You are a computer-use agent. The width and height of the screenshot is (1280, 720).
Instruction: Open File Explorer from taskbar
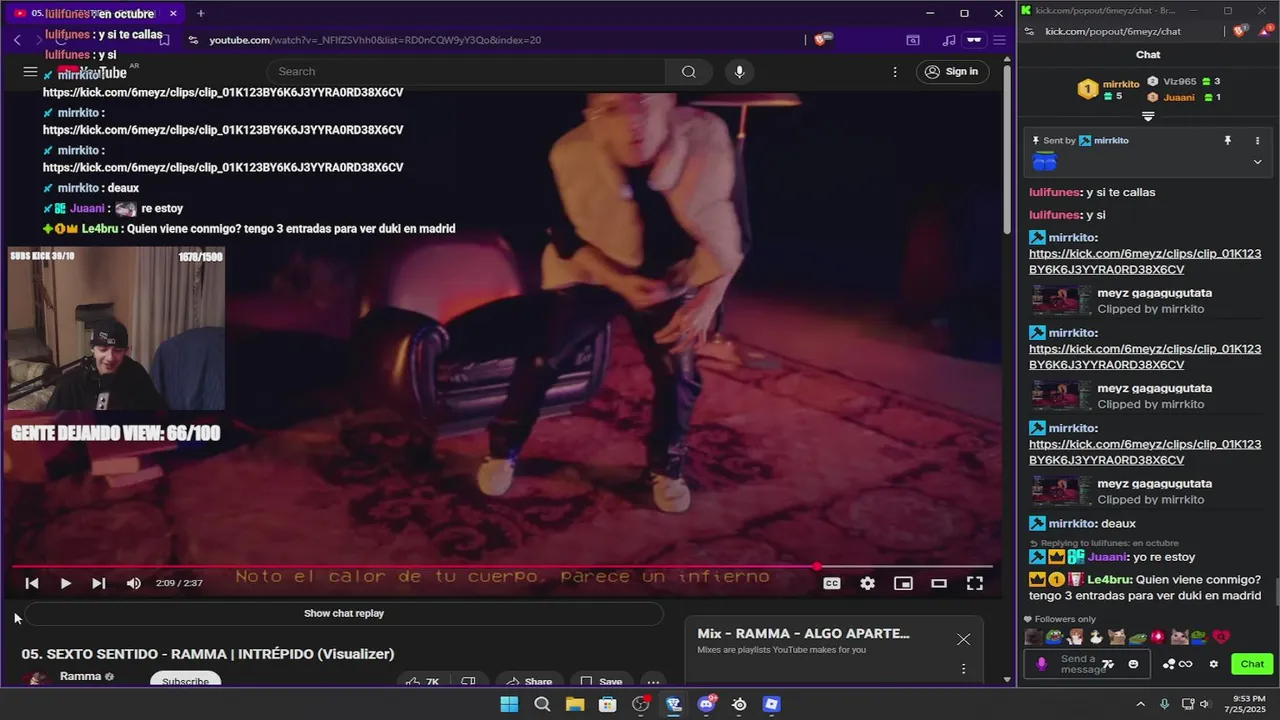point(575,704)
